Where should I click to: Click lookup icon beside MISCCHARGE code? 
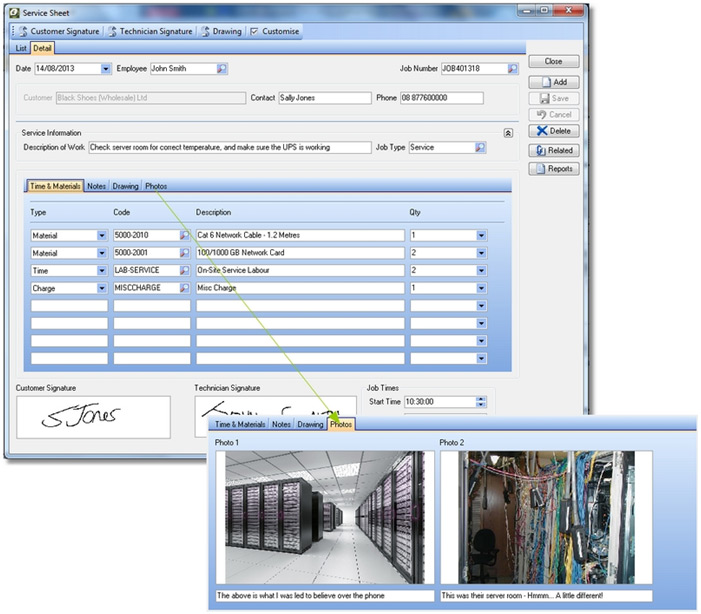[x=184, y=288]
